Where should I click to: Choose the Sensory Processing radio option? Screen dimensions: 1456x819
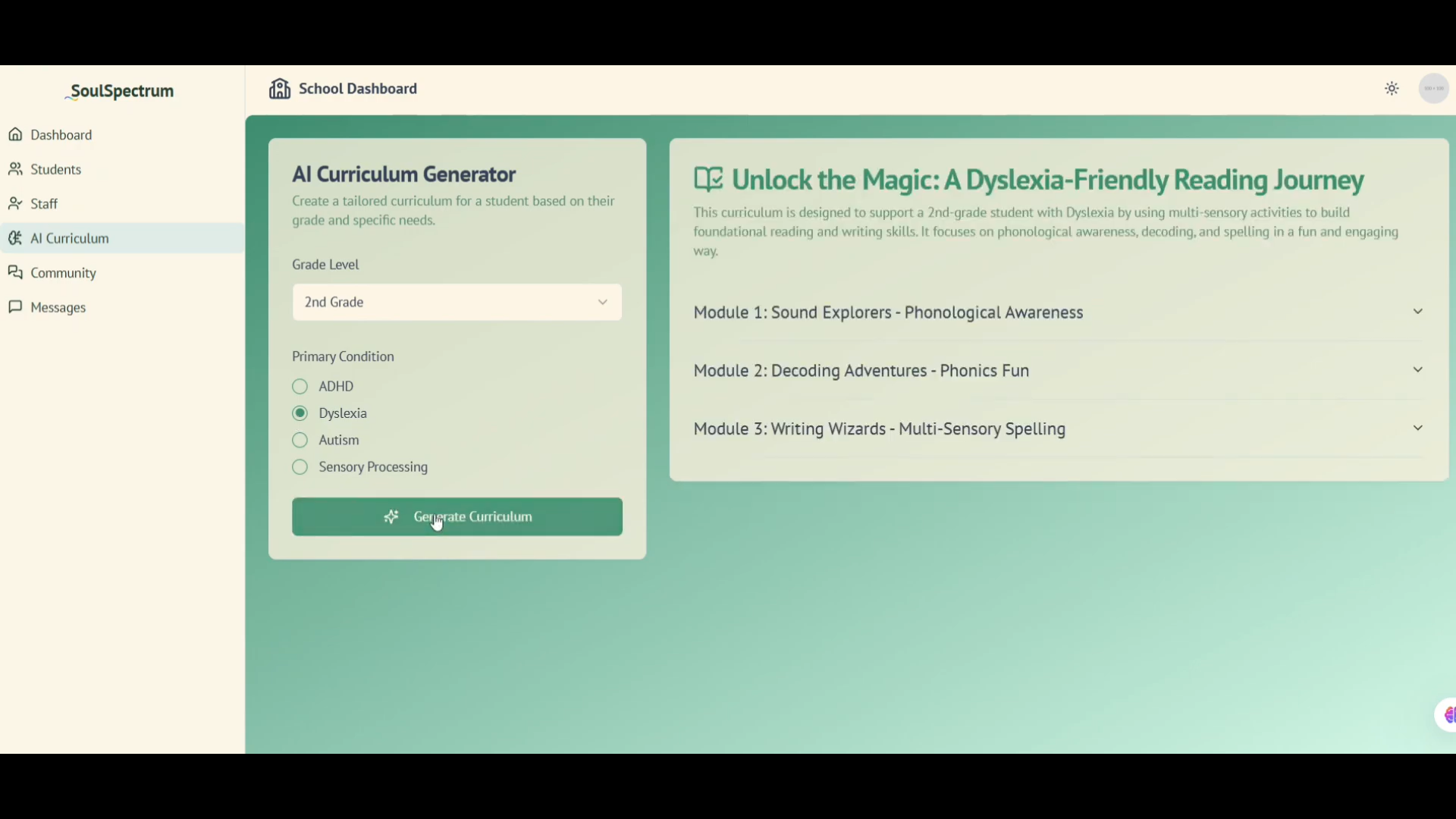pyautogui.click(x=300, y=467)
